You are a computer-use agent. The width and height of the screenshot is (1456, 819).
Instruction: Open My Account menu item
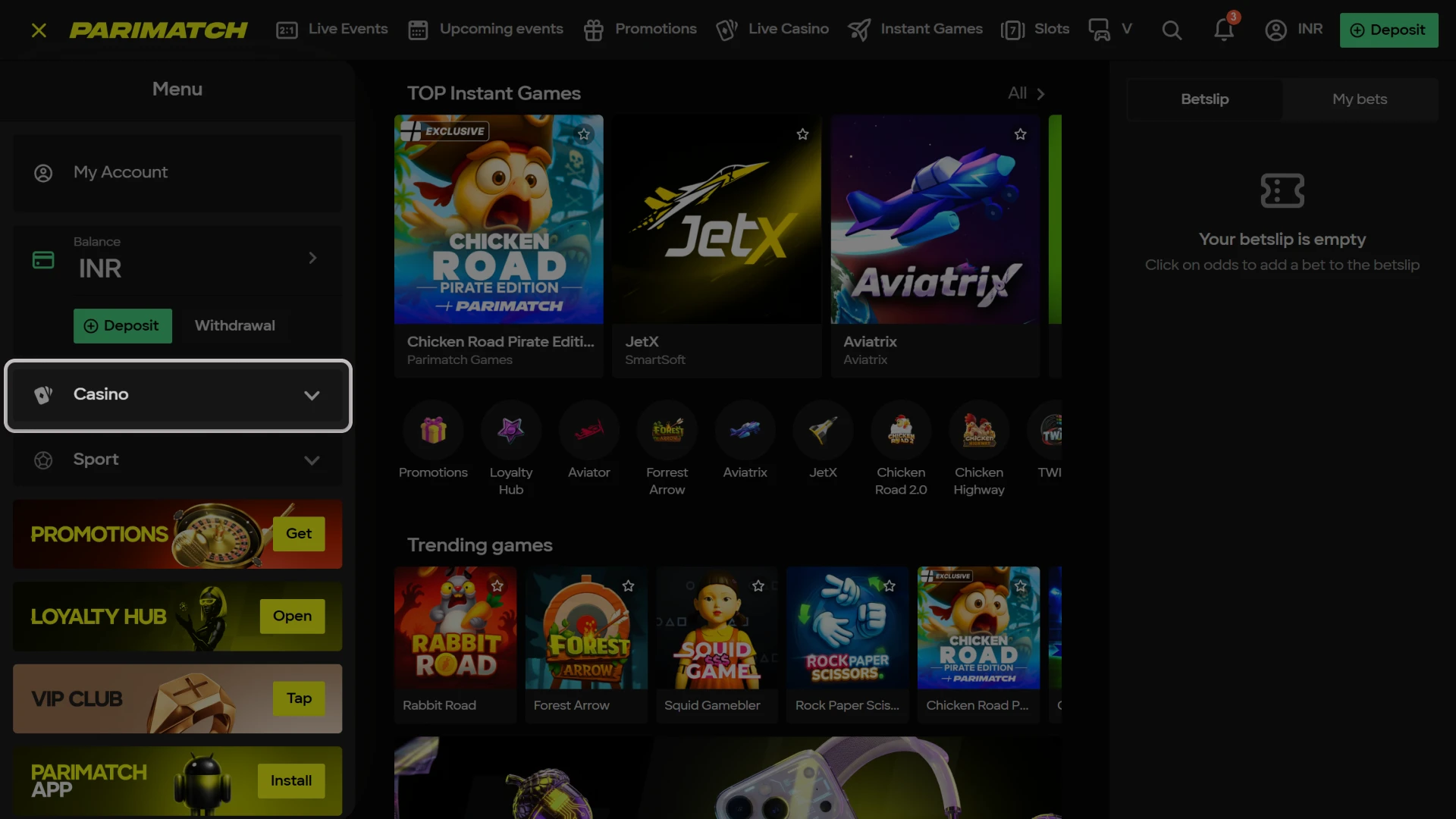177,173
